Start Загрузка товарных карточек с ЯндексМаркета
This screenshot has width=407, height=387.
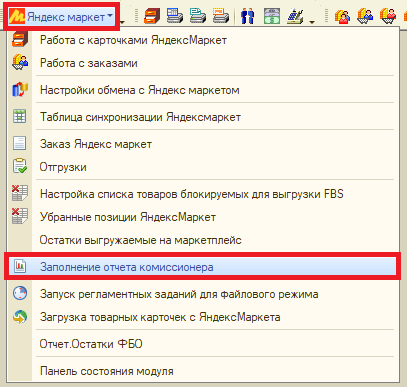click(x=203, y=317)
